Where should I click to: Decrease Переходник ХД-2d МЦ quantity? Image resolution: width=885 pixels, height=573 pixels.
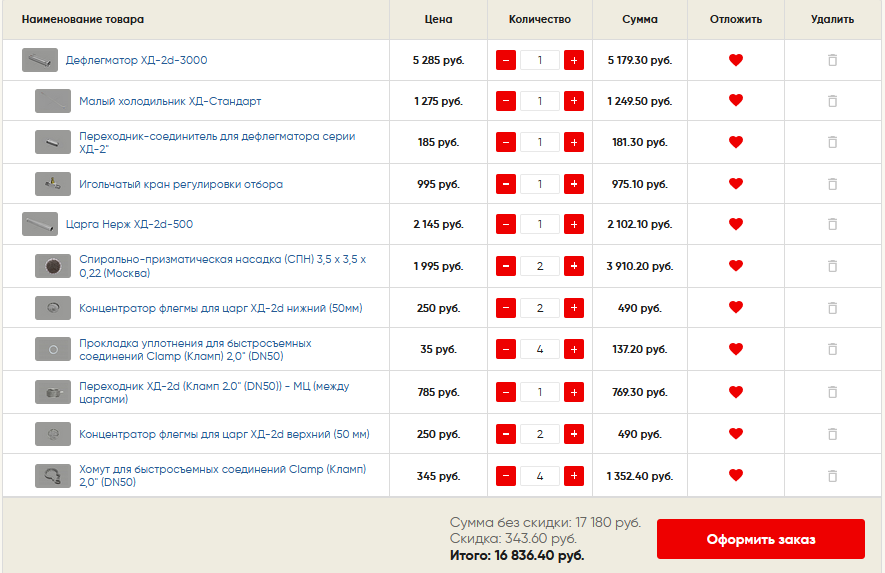click(506, 392)
